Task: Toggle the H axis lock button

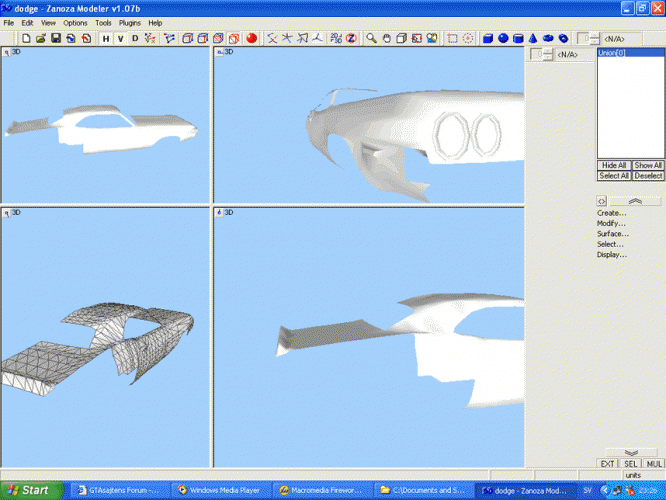Action: coord(106,38)
